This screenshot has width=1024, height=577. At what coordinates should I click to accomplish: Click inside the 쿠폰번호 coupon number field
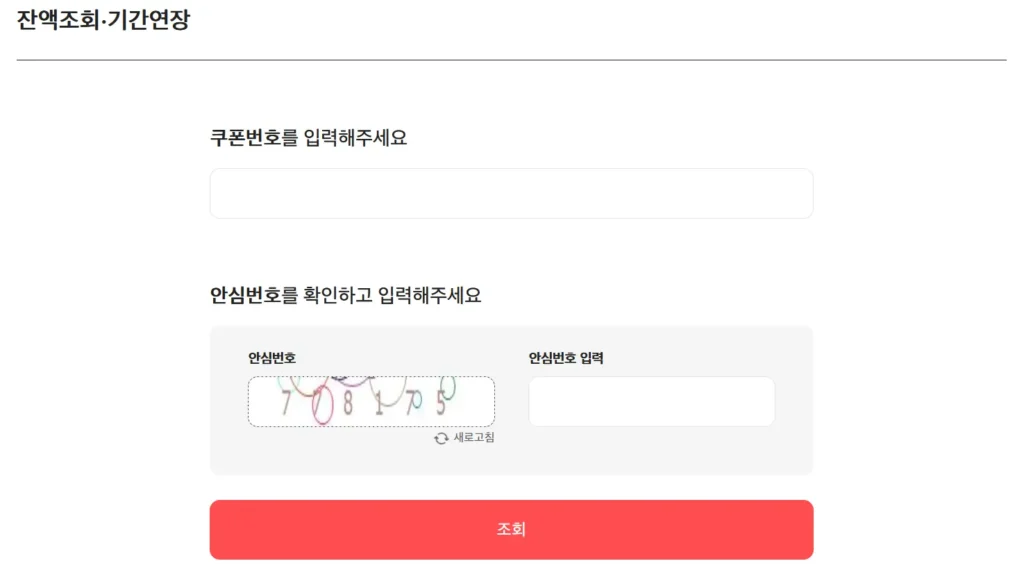pos(511,192)
